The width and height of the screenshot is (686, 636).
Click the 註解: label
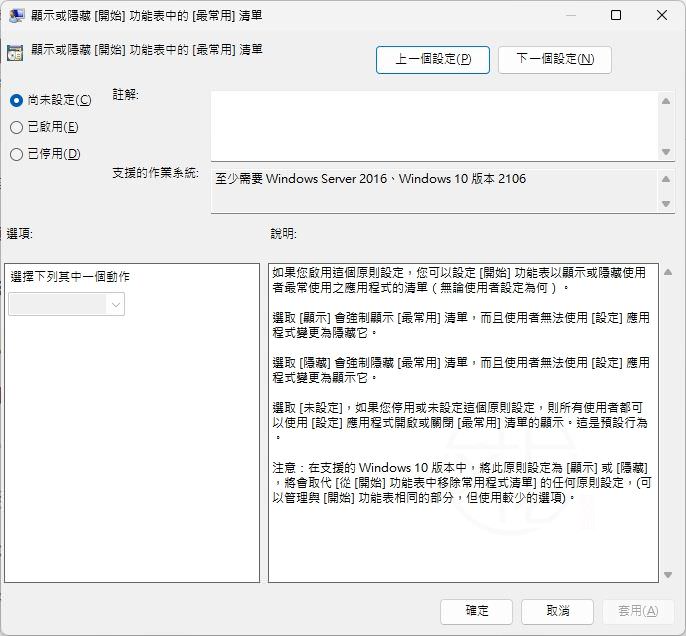tap(126, 94)
